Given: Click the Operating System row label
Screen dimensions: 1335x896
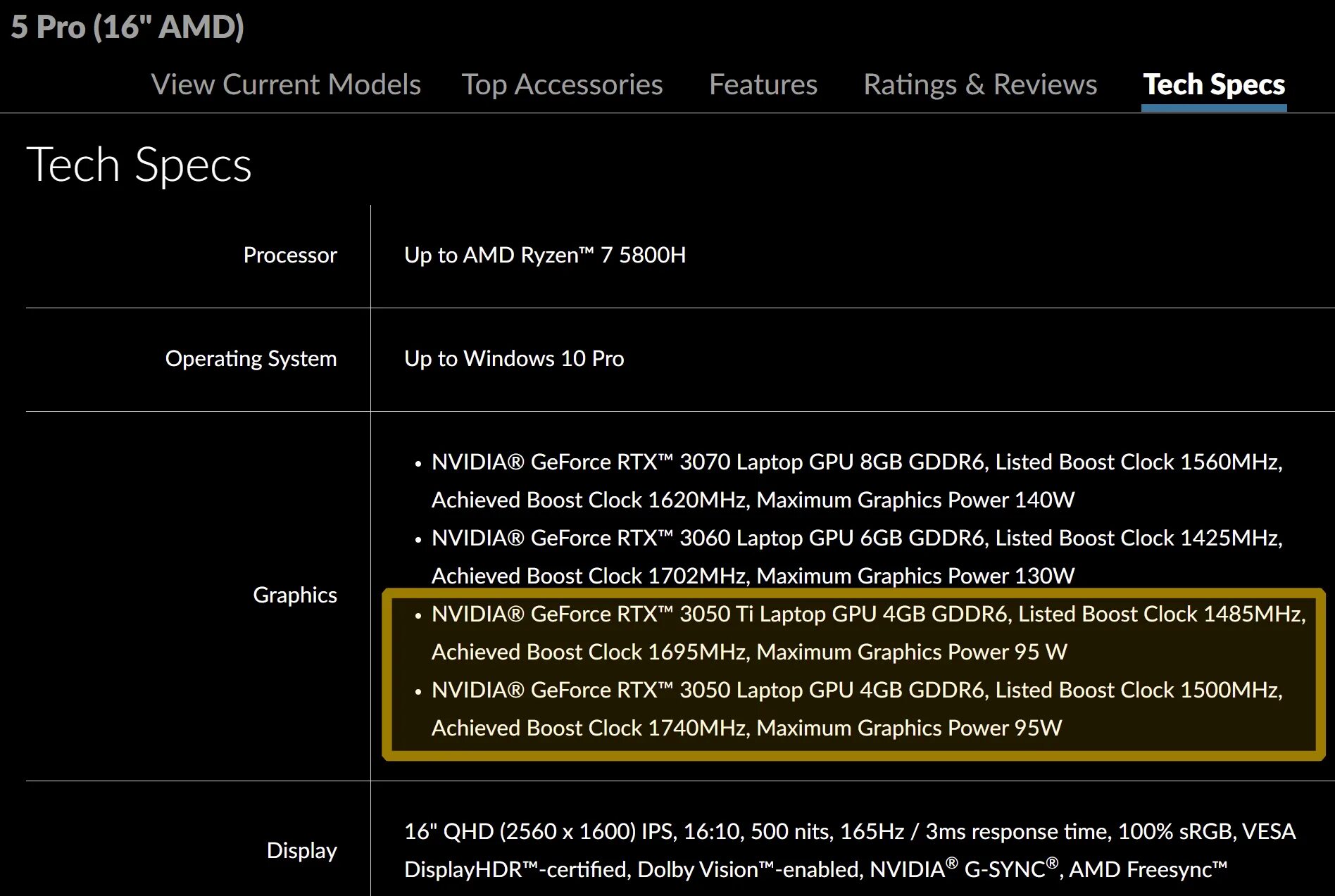Looking at the screenshot, I should click(251, 358).
